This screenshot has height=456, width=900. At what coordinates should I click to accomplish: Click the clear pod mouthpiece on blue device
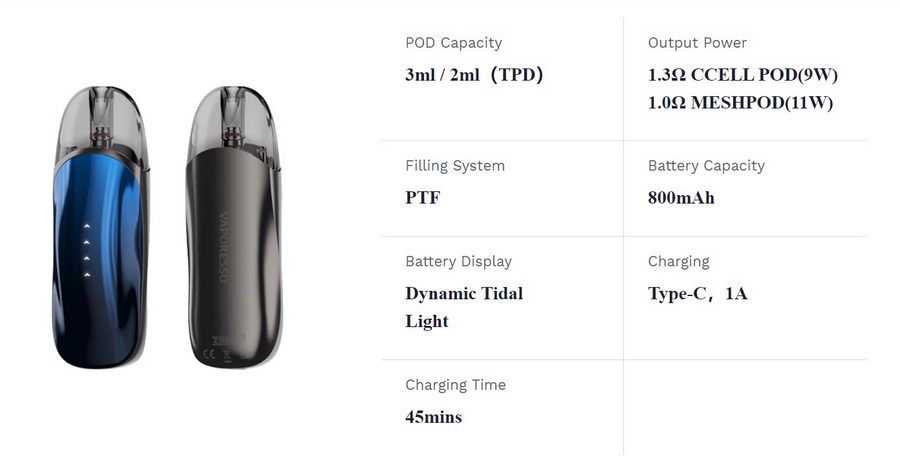(102, 122)
